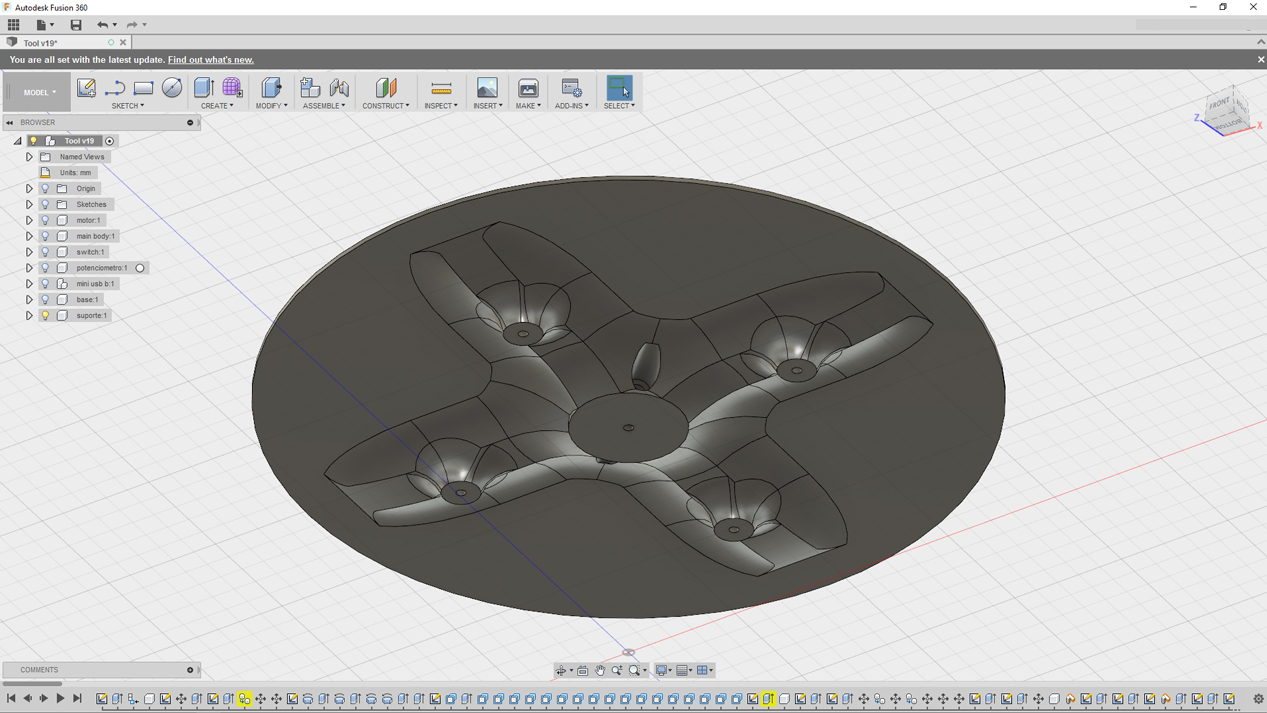This screenshot has width=1267, height=713.
Task: Open the Viewports layout dropdown
Action: (x=705, y=670)
